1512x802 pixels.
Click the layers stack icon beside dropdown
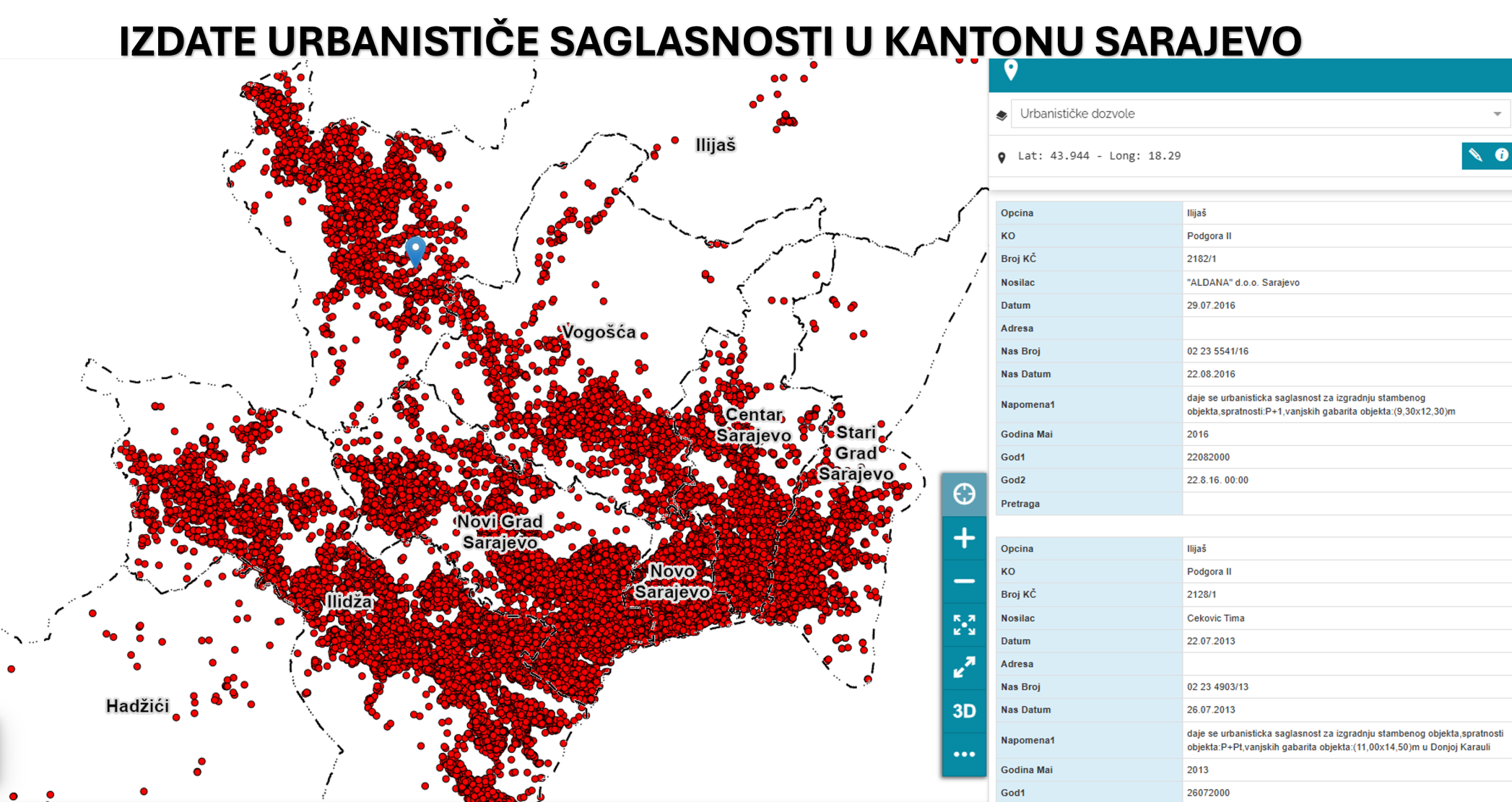coord(1002,115)
